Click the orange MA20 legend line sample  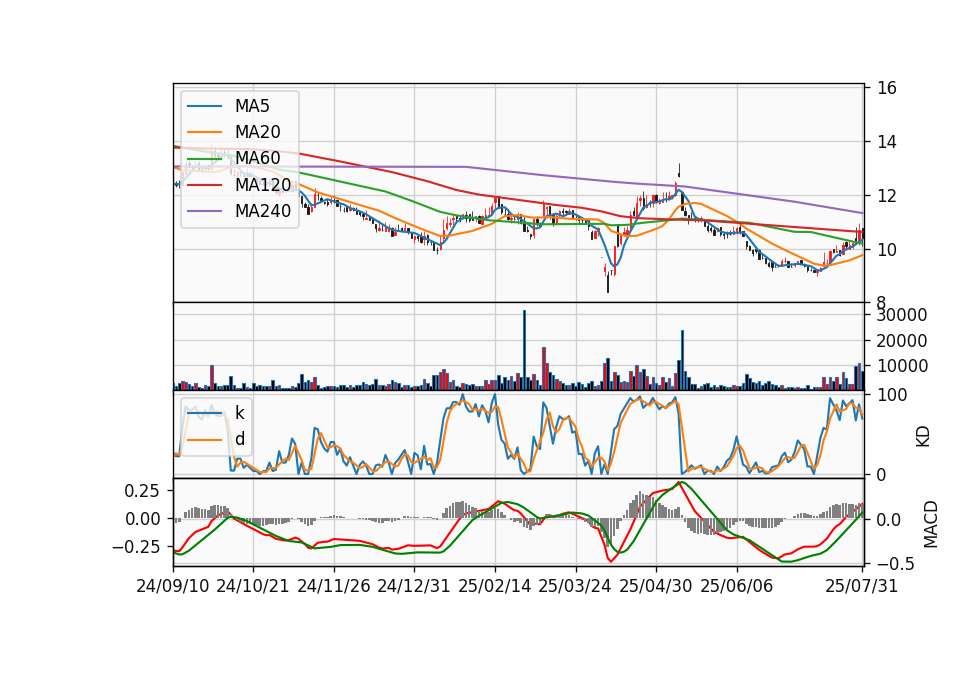pyautogui.click(x=204, y=132)
